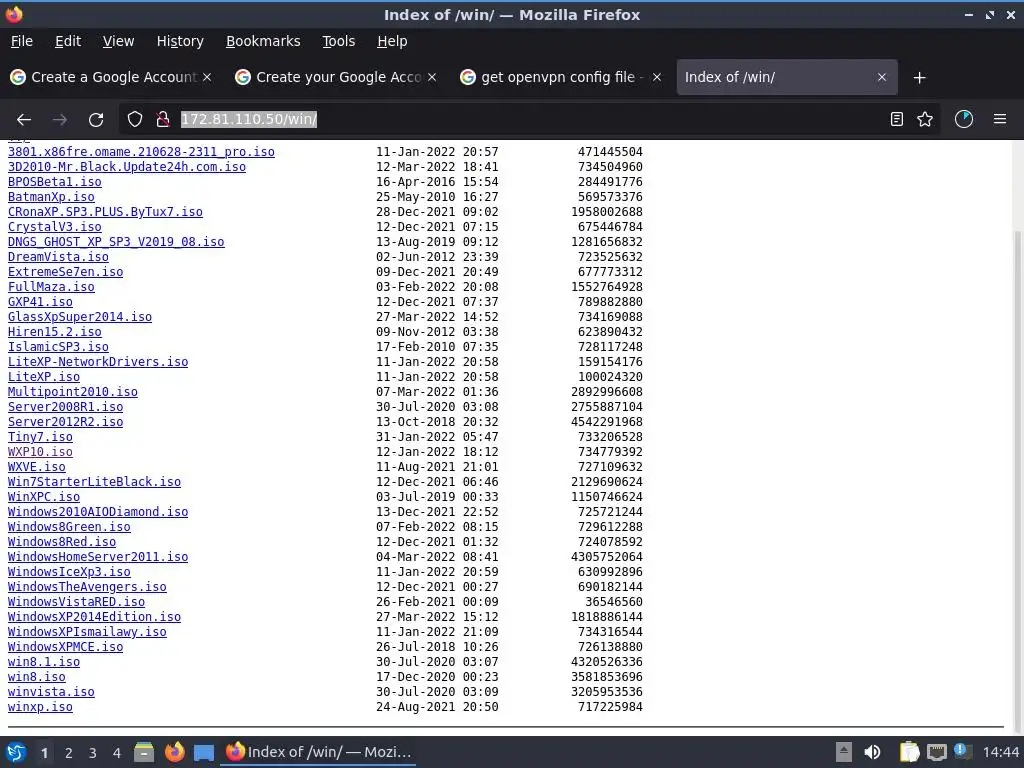The width and height of the screenshot is (1024, 768).
Task: Bookmark this page with the star
Action: click(925, 120)
